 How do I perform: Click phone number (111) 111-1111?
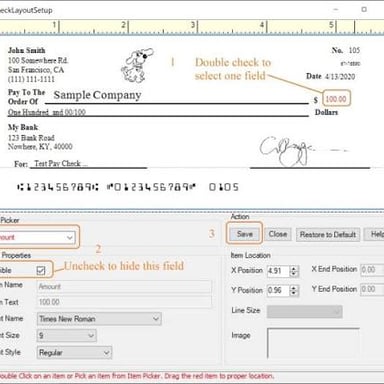[x=31, y=79]
